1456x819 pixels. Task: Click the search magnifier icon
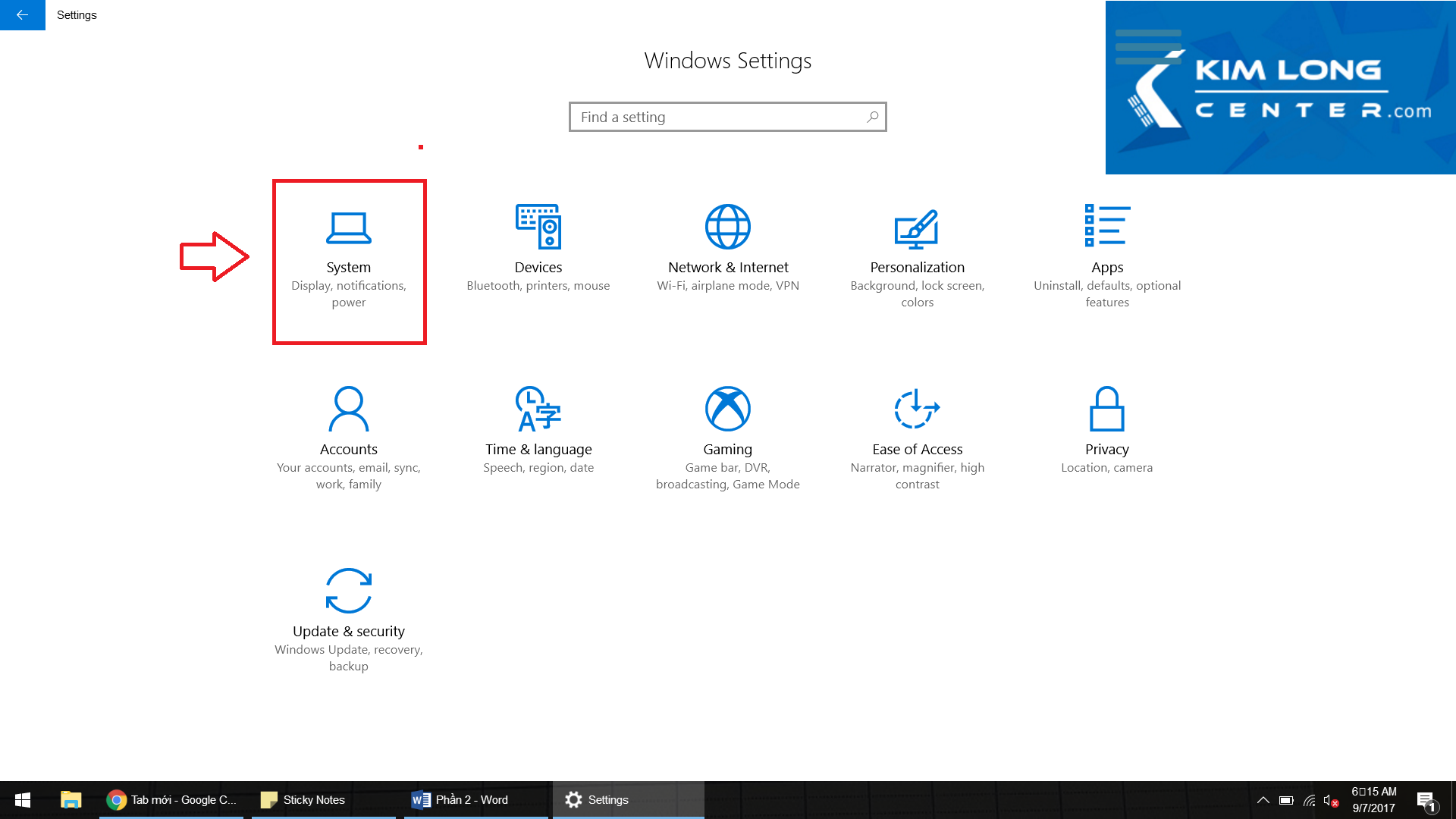tap(873, 117)
